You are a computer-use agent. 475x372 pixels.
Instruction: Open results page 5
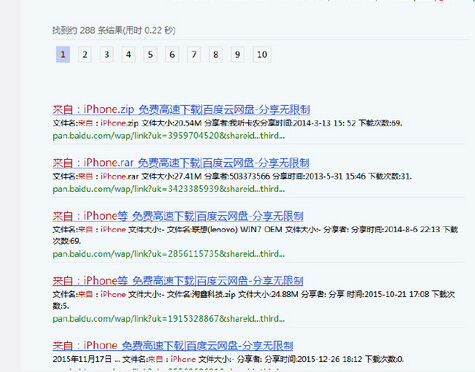click(150, 54)
